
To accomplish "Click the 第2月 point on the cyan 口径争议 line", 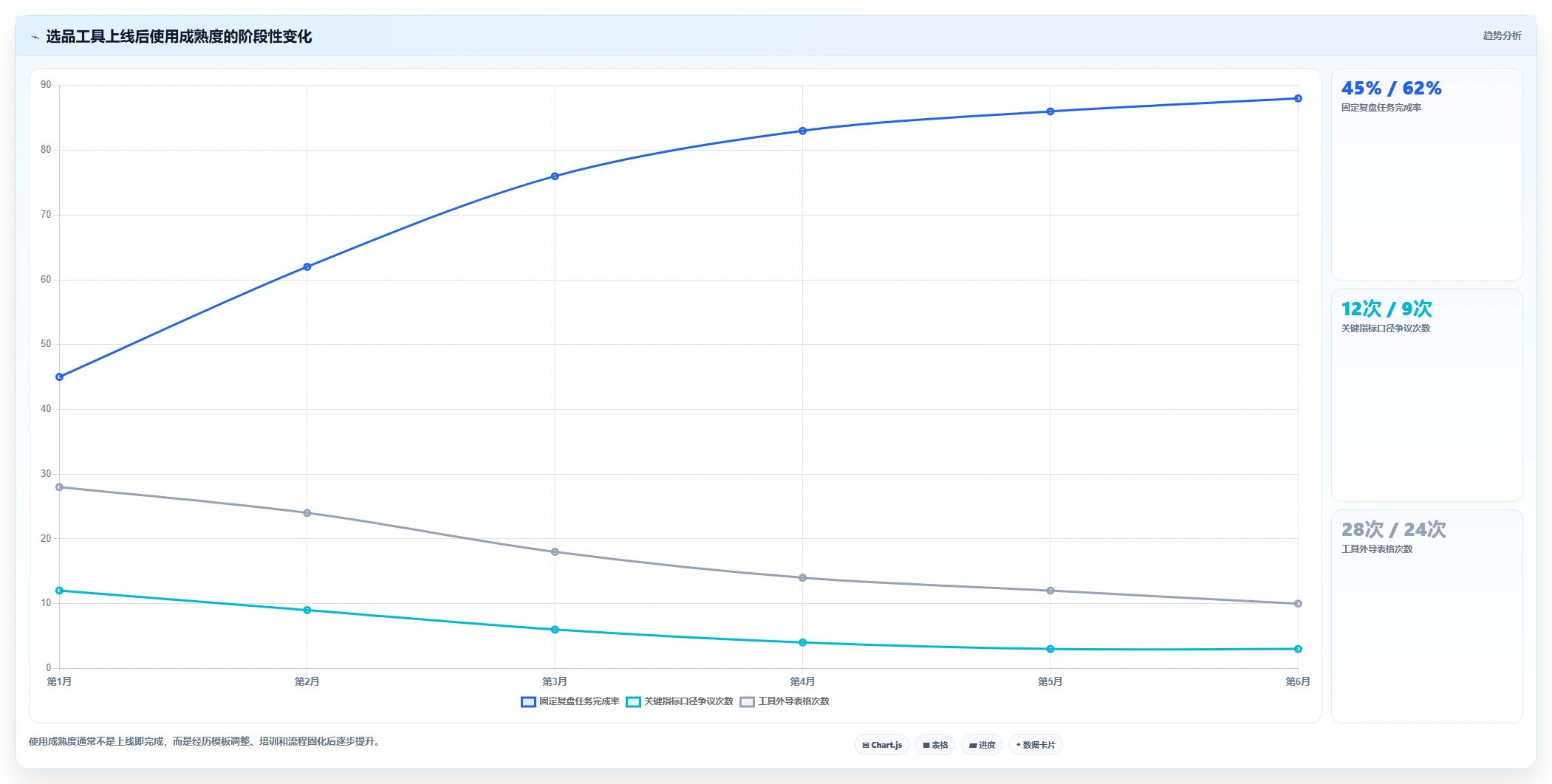I will pyautogui.click(x=307, y=610).
